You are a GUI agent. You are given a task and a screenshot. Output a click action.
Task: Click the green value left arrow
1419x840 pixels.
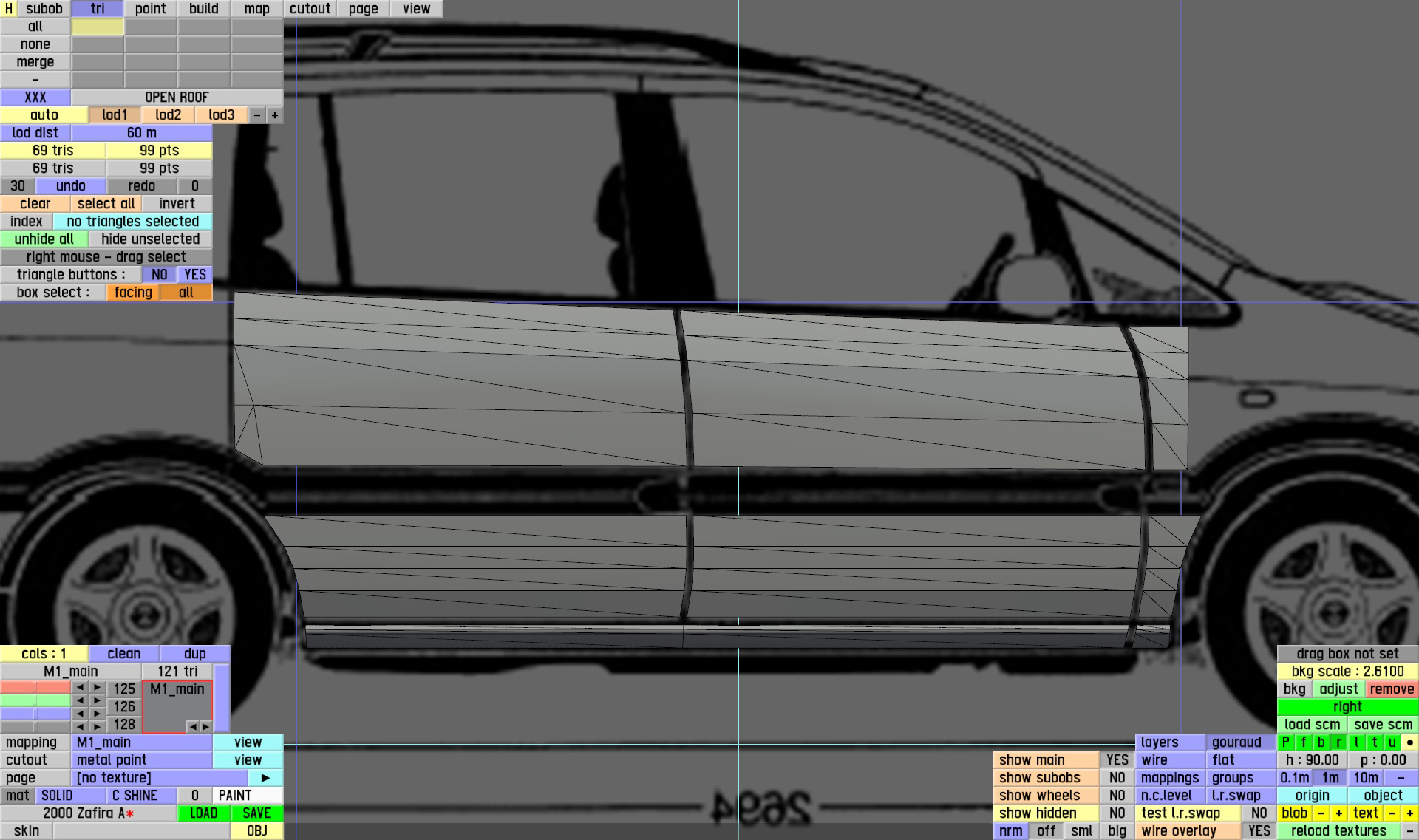coord(80,700)
